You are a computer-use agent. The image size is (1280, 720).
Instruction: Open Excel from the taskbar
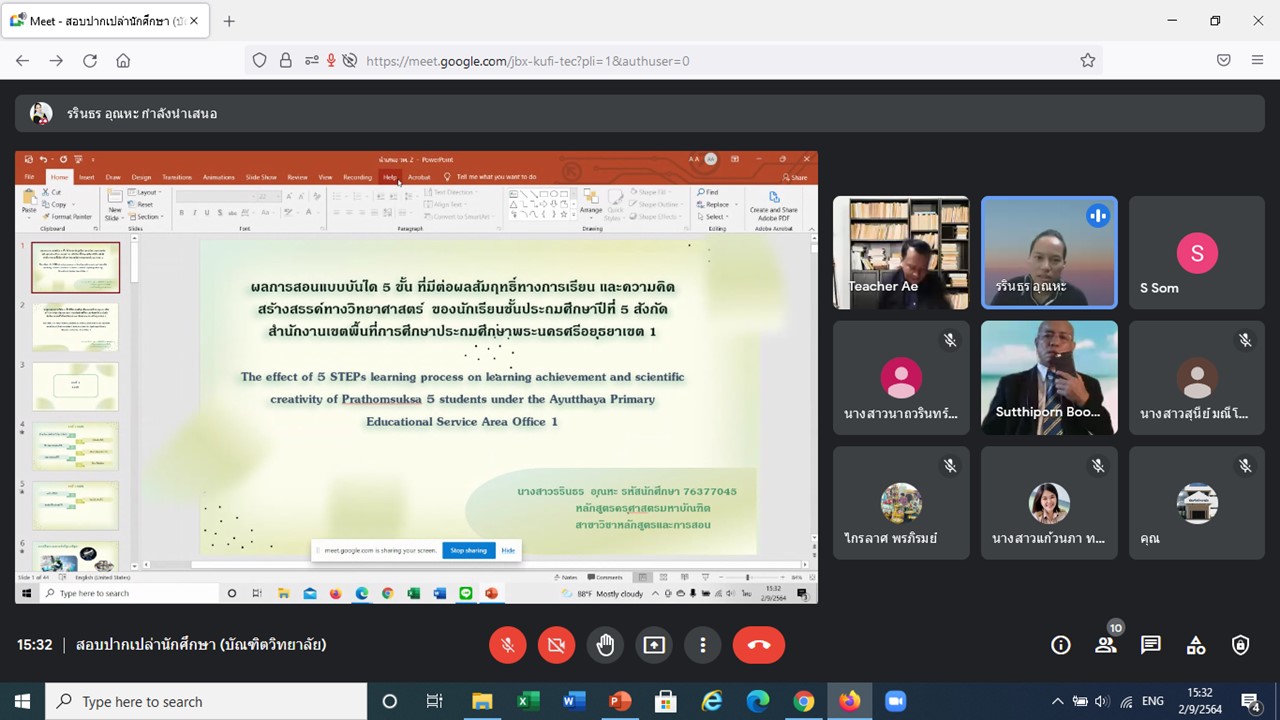528,701
